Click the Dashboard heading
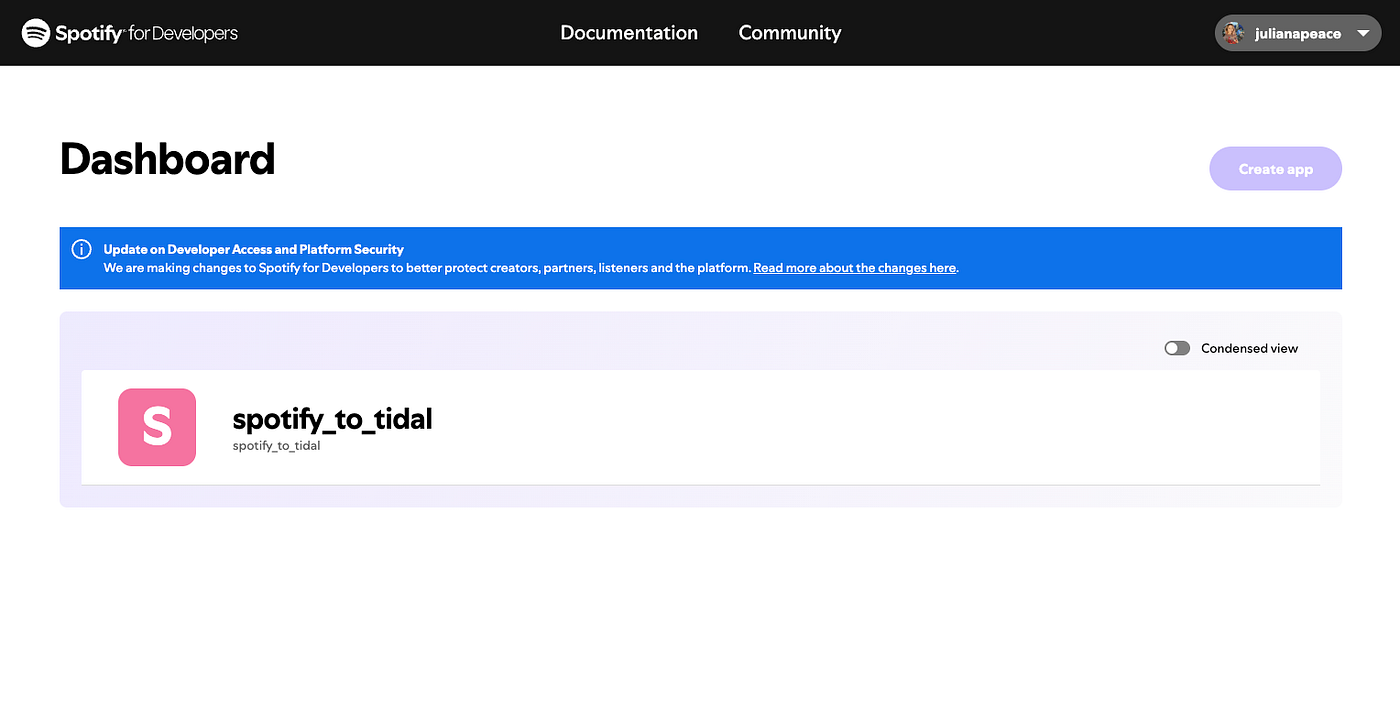The width and height of the screenshot is (1400, 720). 167,159
